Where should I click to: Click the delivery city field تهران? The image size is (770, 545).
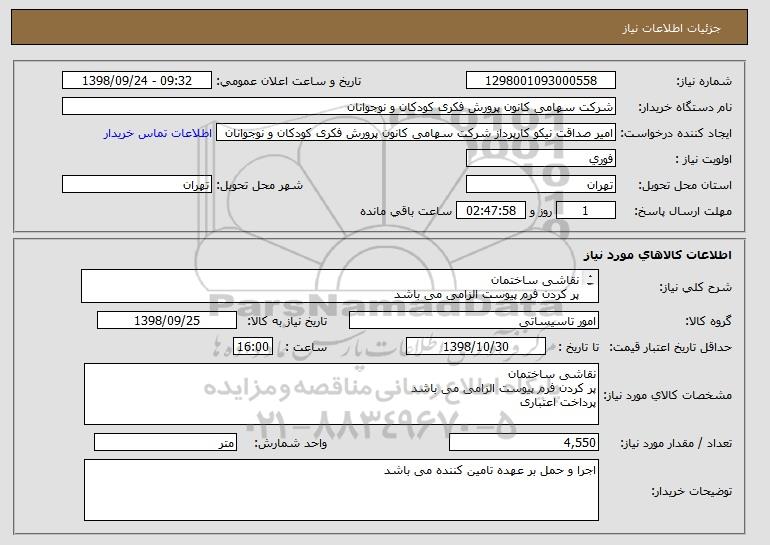coord(137,185)
